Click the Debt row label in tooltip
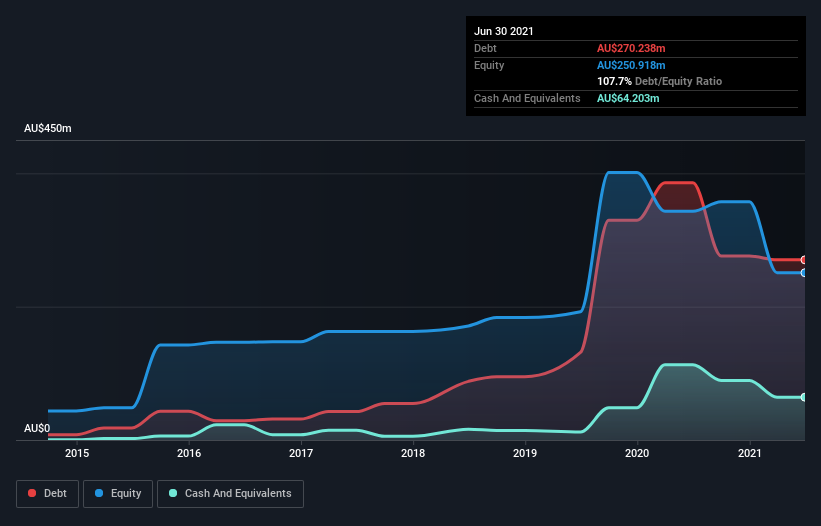 [x=485, y=48]
